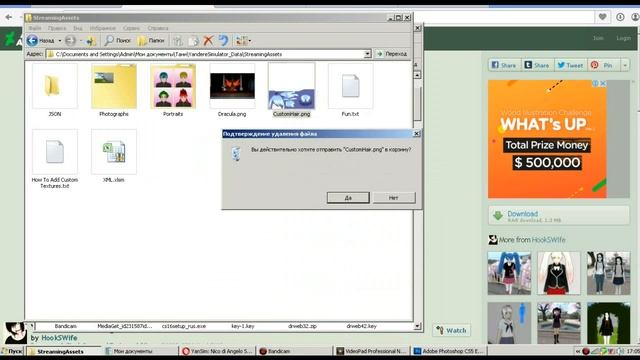Open the Сервис menu

(x=131, y=28)
